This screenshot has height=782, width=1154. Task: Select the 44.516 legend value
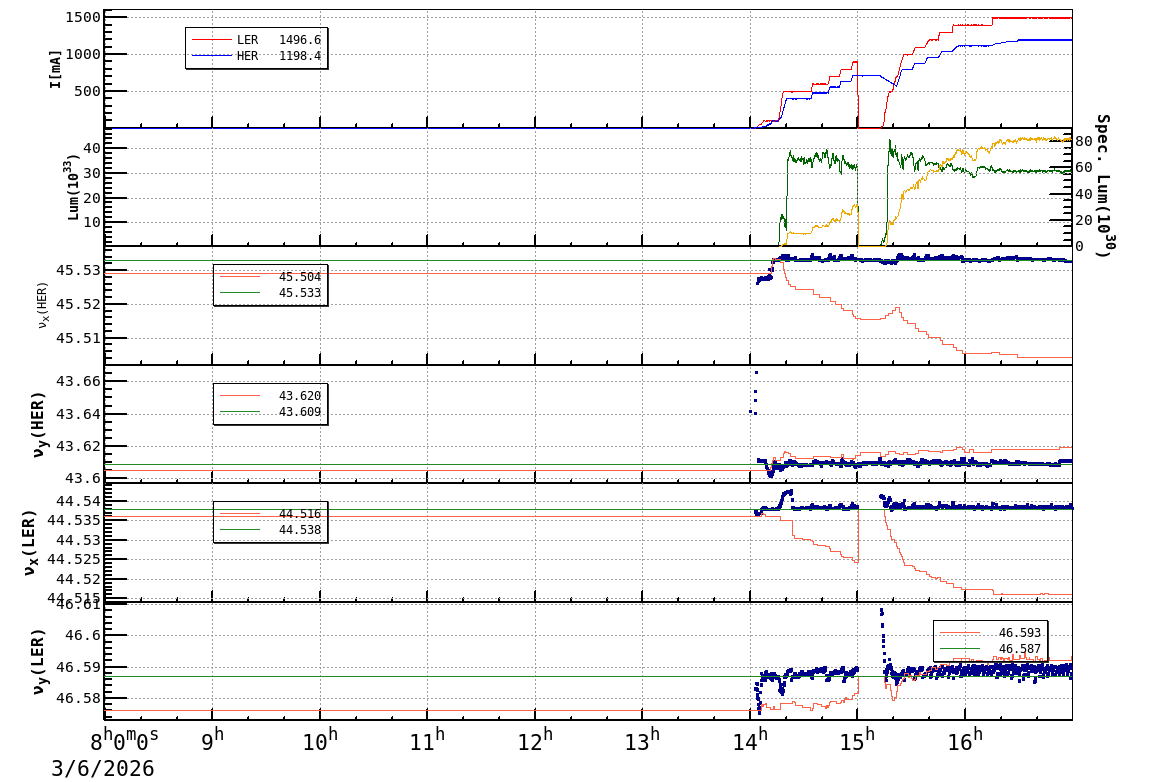tap(300, 513)
